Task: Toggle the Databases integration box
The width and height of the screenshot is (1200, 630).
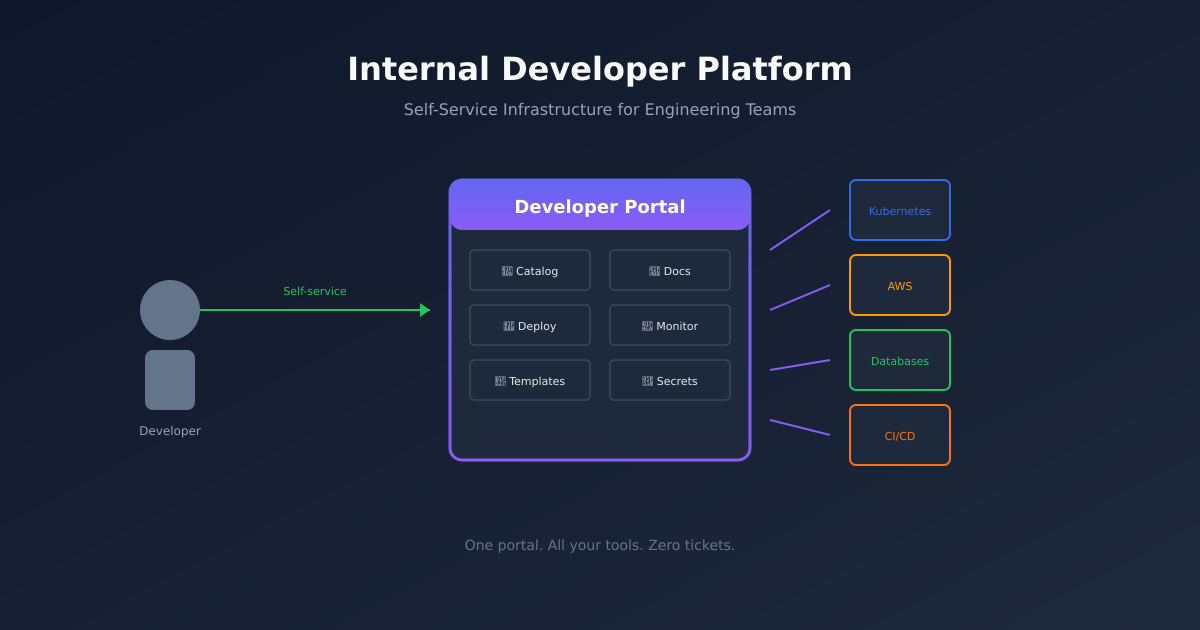Action: click(900, 360)
